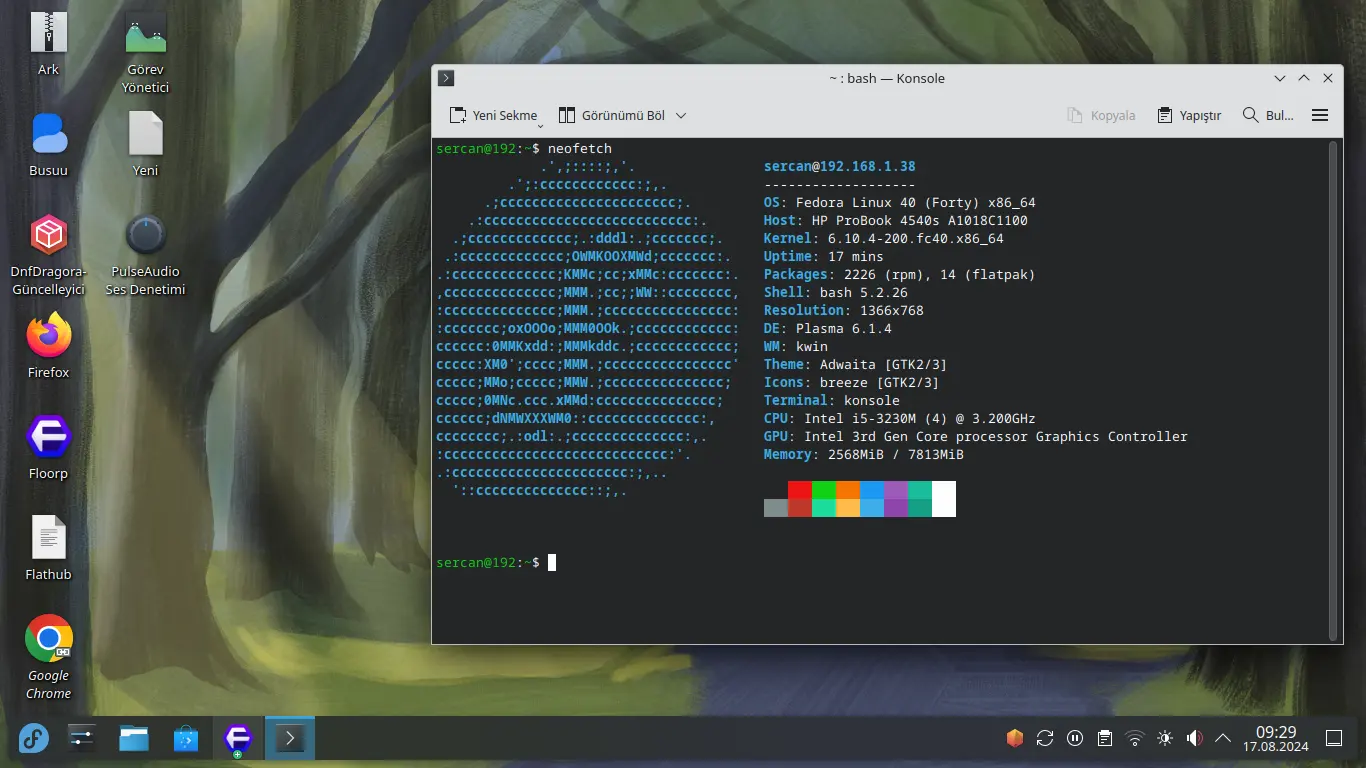Click Görünümü Böl split view button
Screen dimensions: 1366x768
[611, 115]
